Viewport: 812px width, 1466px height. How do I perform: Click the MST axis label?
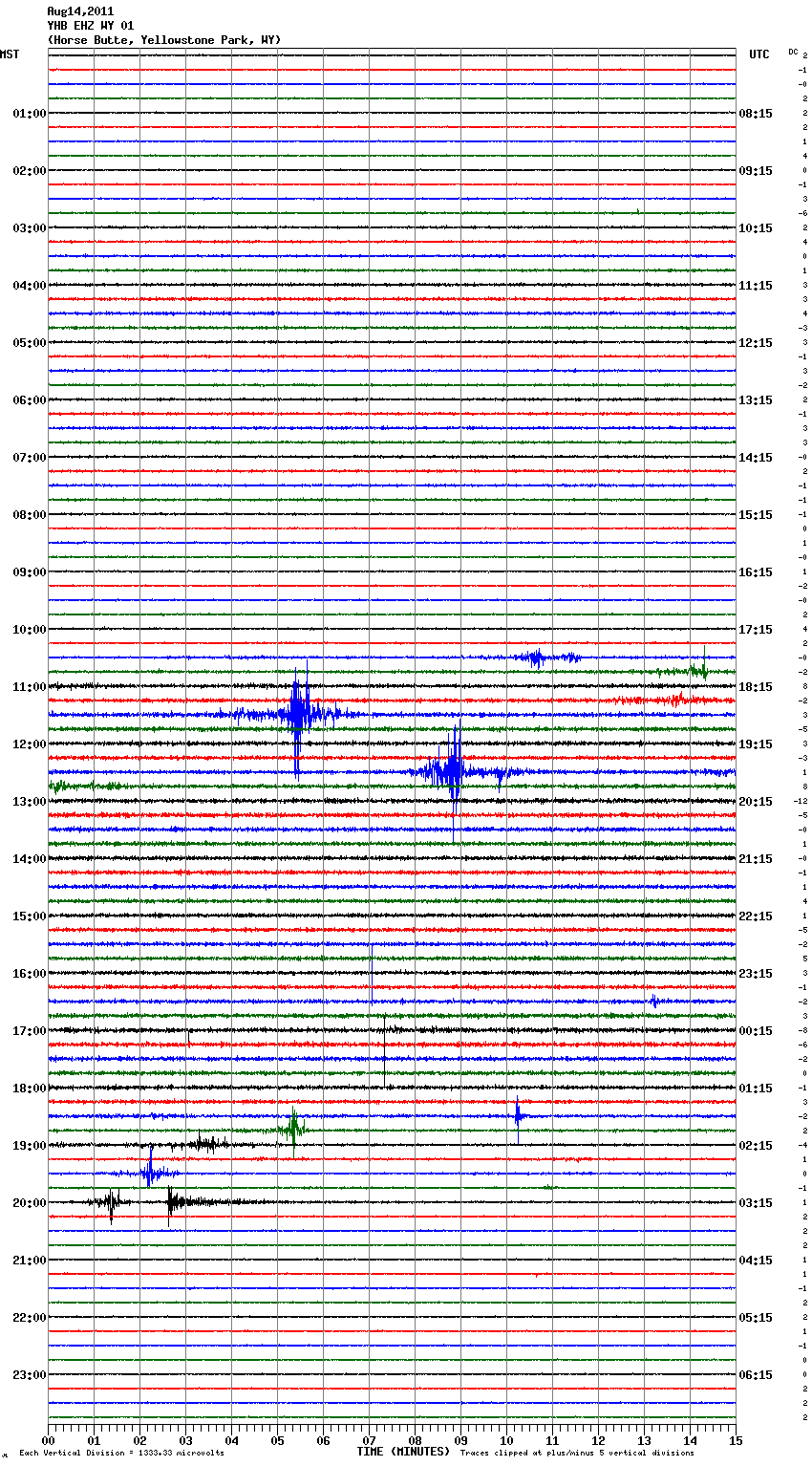tap(10, 54)
